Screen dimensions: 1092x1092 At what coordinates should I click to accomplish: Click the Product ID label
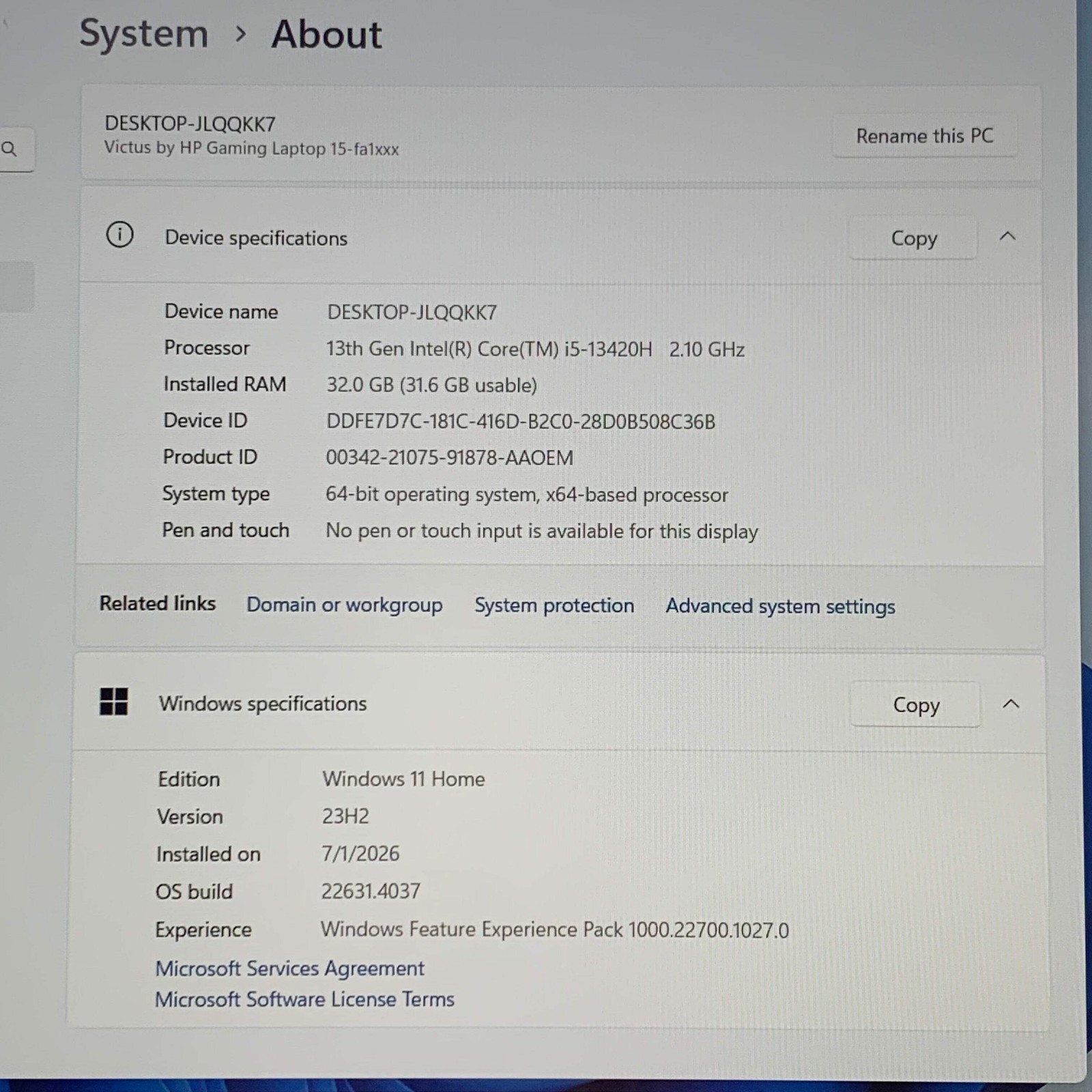pyautogui.click(x=210, y=457)
